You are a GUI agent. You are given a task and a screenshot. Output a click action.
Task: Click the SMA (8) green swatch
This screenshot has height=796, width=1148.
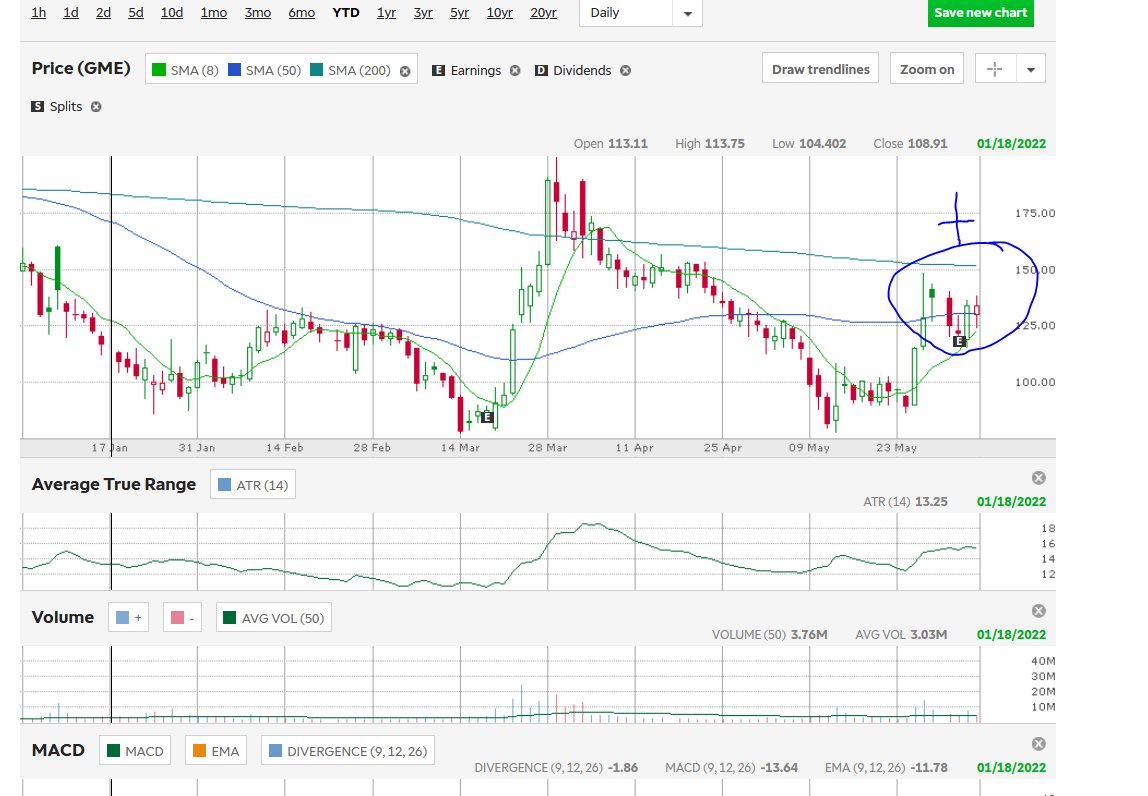pos(159,70)
